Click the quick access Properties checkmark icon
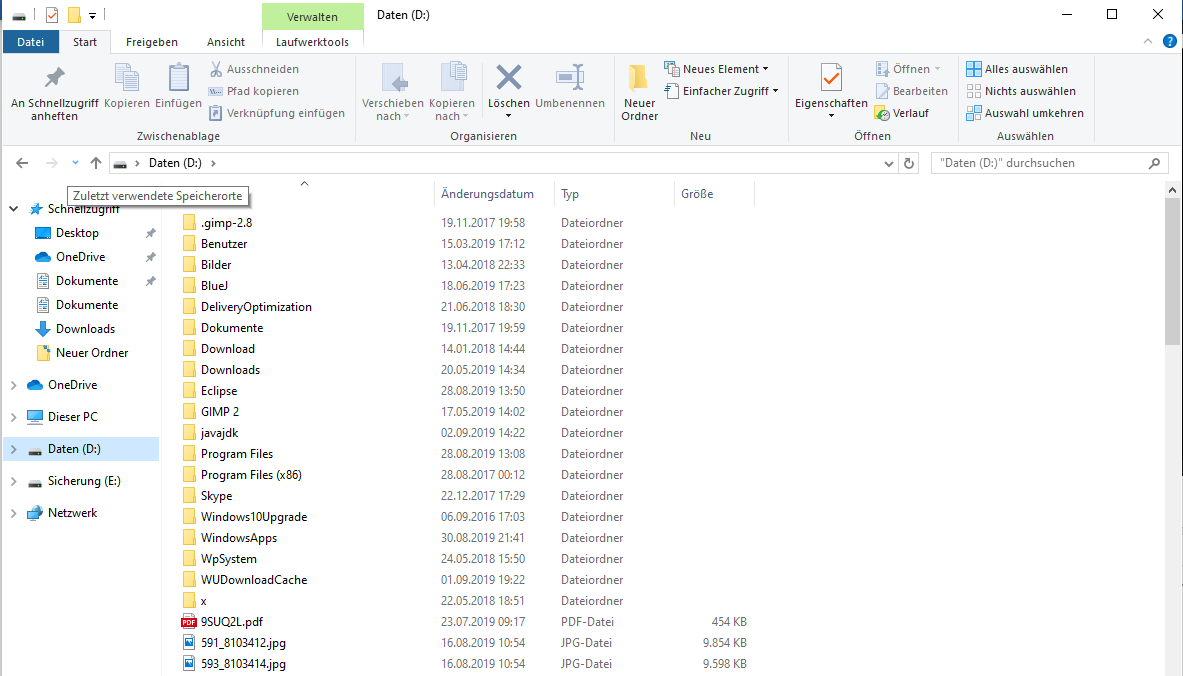Viewport: 1183px width, 676px height. point(52,15)
